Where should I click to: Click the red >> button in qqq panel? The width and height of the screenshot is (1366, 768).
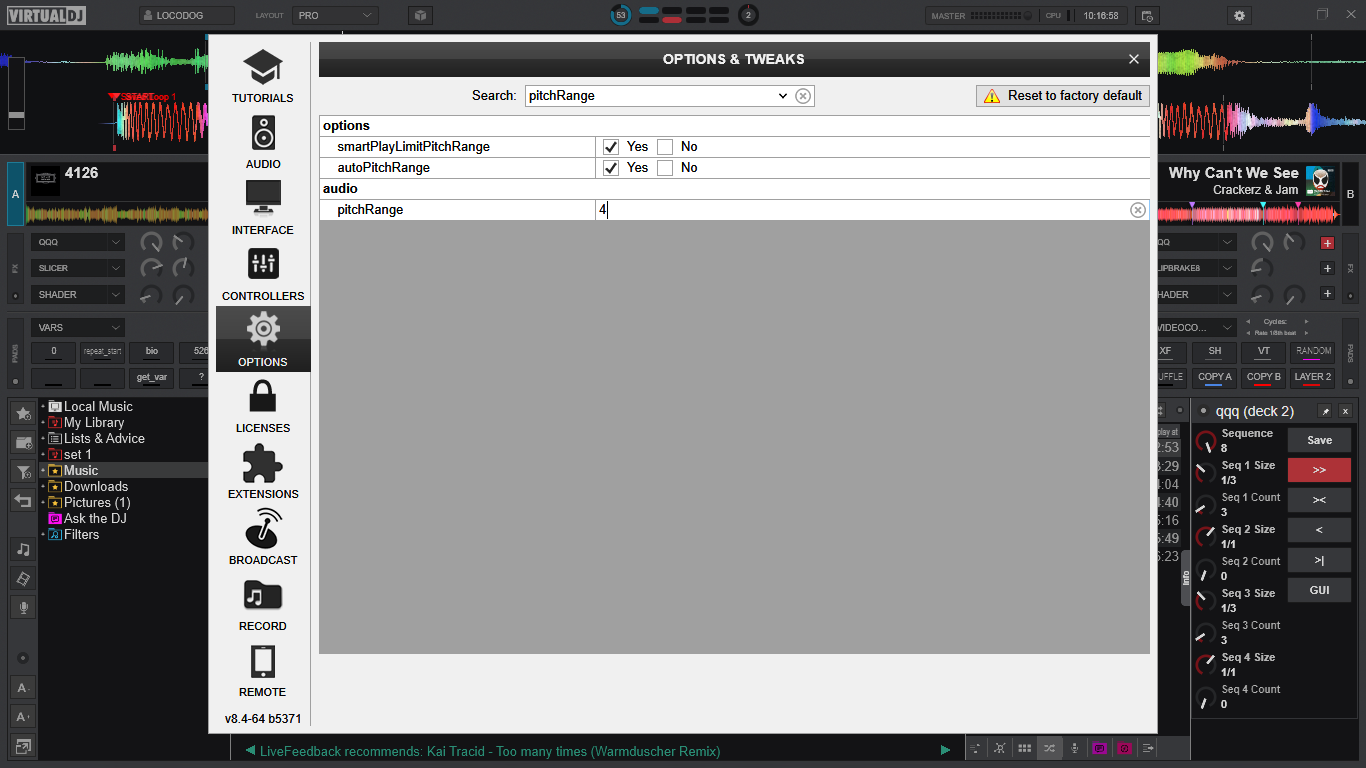(x=1319, y=470)
